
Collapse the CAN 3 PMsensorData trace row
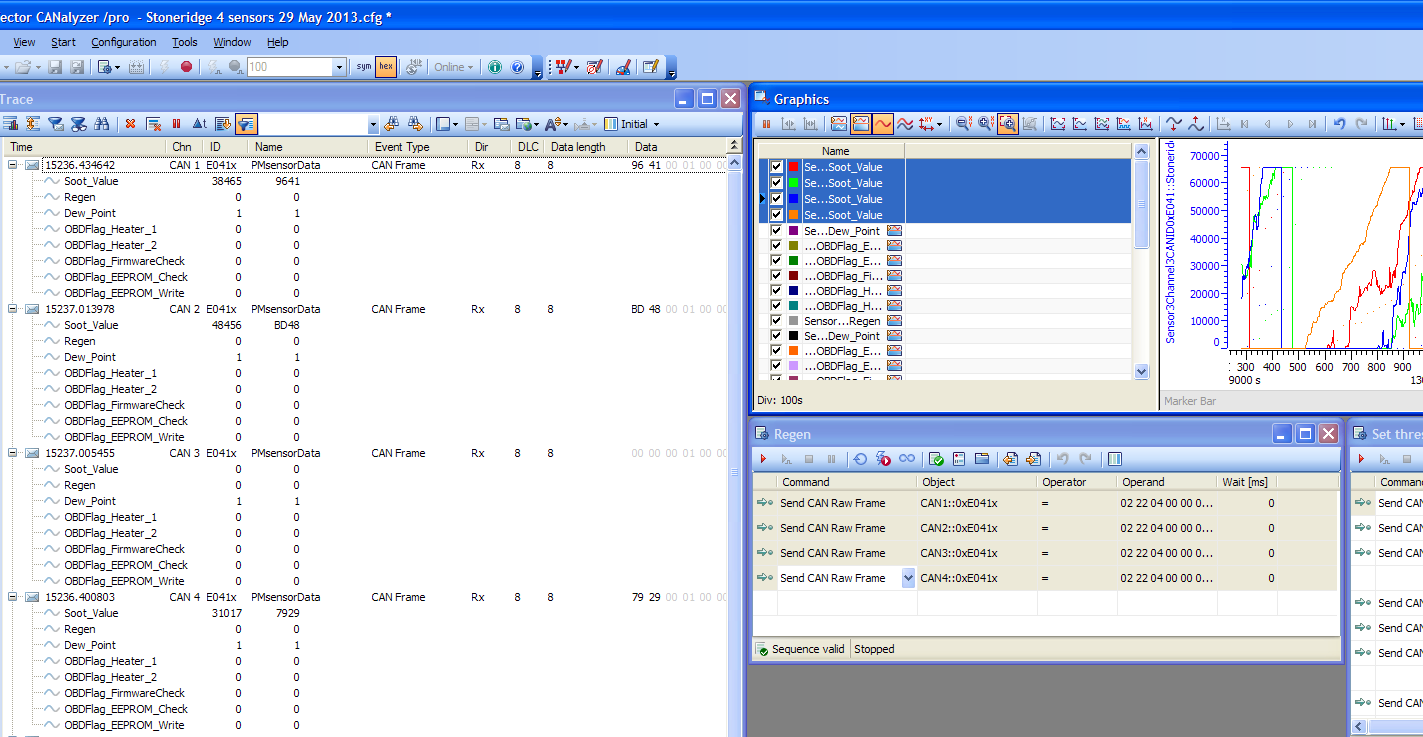(x=13, y=453)
